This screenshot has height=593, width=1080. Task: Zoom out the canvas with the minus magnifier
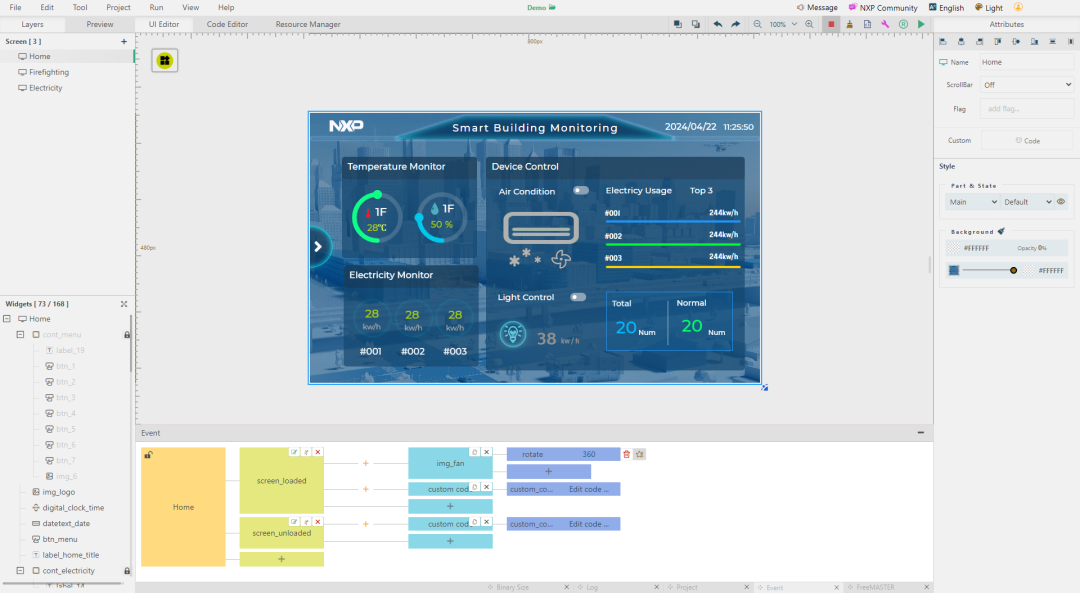[x=758, y=24]
